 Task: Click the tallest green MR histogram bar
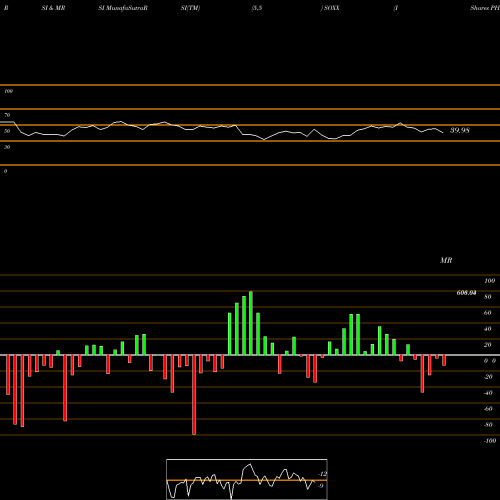pyautogui.click(x=251, y=323)
